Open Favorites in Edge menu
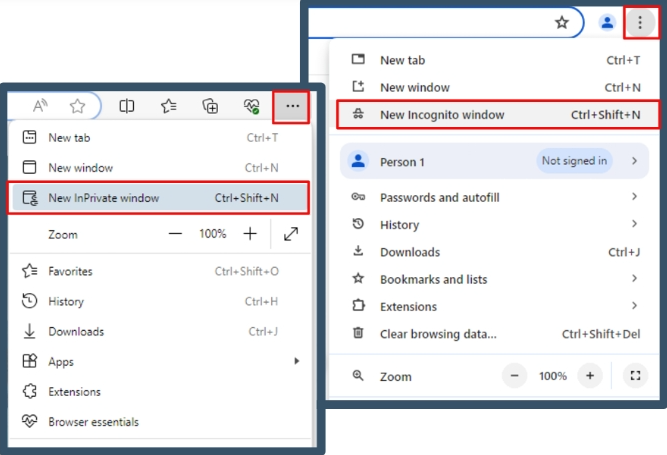 [x=160, y=271]
